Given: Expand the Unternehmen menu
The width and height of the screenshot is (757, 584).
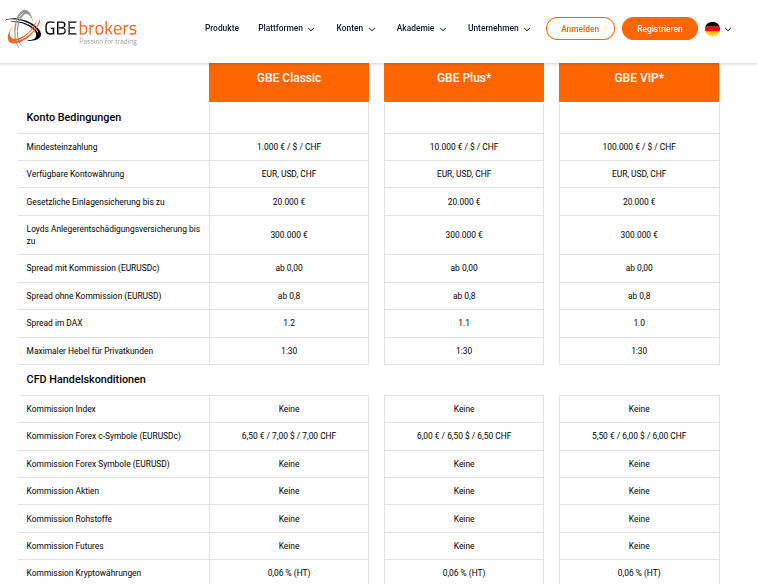Looking at the screenshot, I should click(499, 28).
